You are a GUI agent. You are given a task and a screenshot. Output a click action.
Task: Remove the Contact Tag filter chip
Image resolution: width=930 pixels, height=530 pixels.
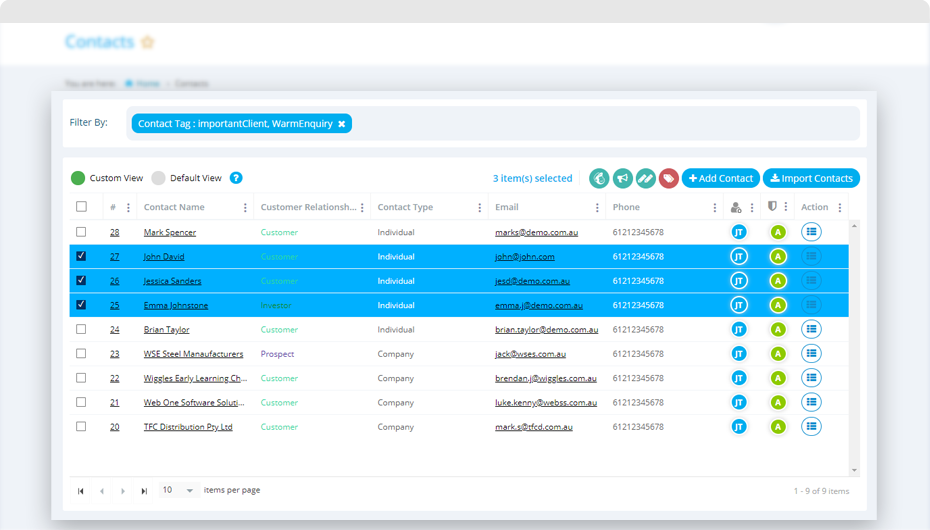[x=342, y=124]
